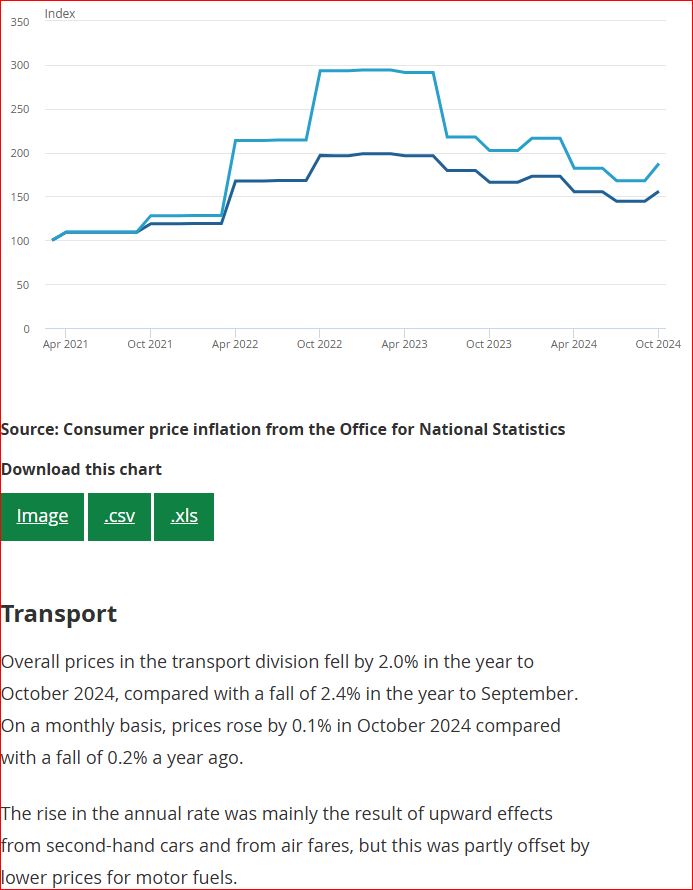693x890 pixels.
Task: Click the Source: Consumer price inflation text
Action: (x=283, y=429)
